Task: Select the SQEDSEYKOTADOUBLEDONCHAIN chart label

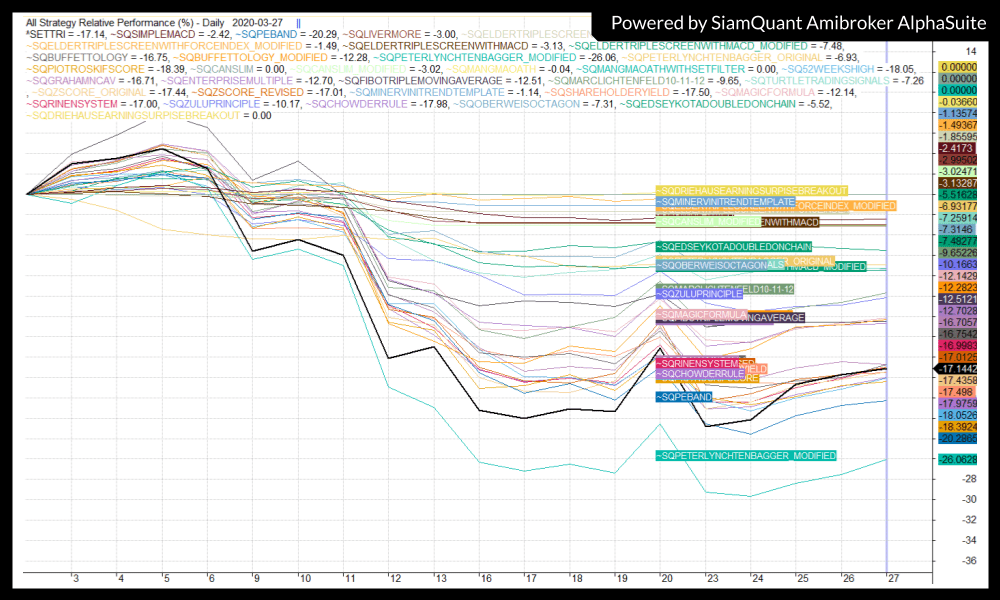Action: 734,246
